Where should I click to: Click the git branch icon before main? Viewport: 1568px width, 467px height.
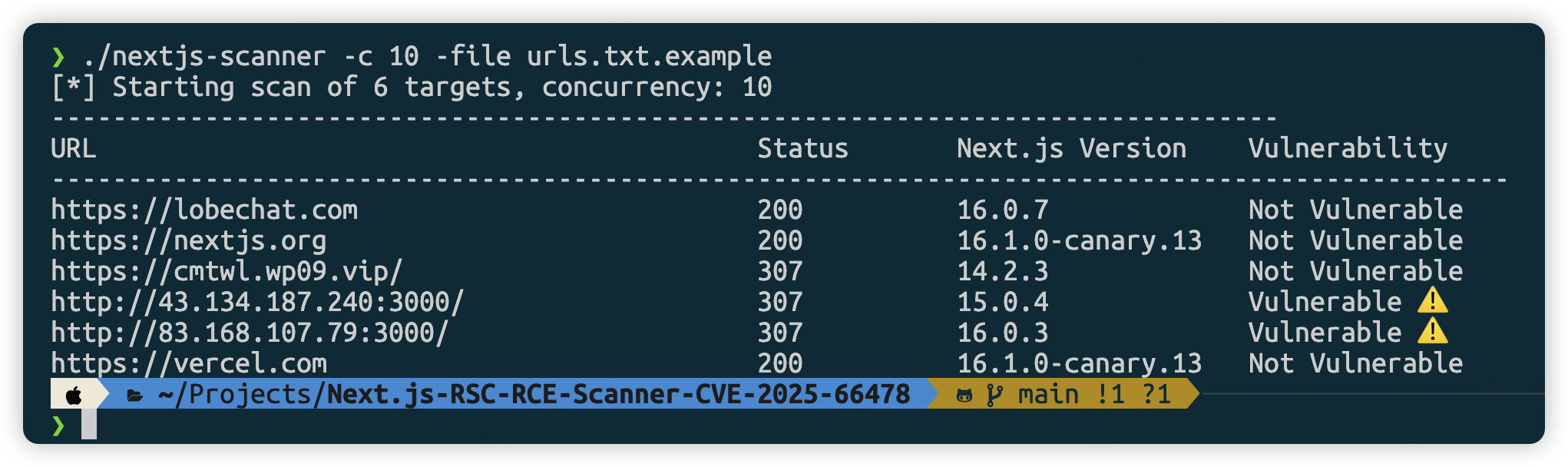point(994,396)
